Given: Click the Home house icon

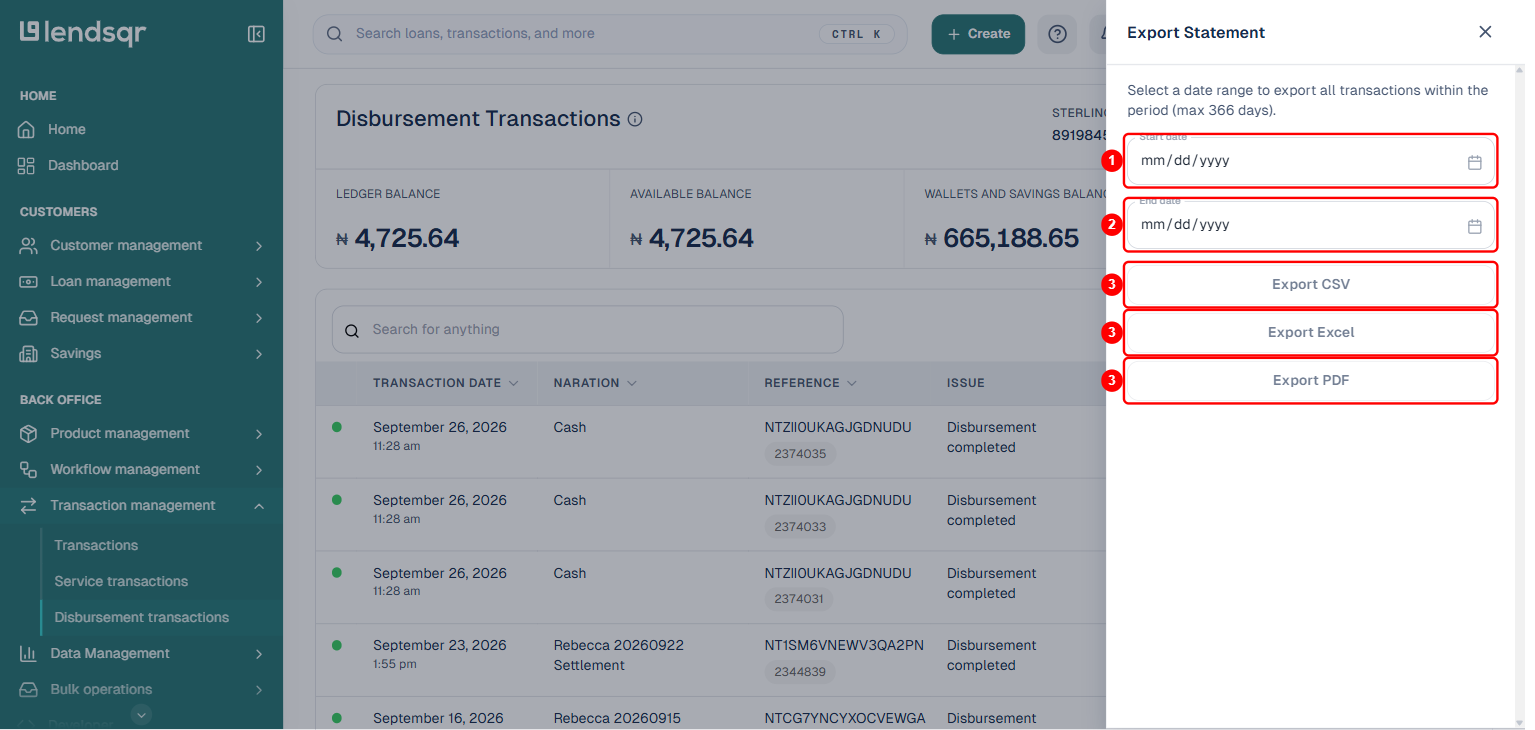Looking at the screenshot, I should tap(26, 130).
